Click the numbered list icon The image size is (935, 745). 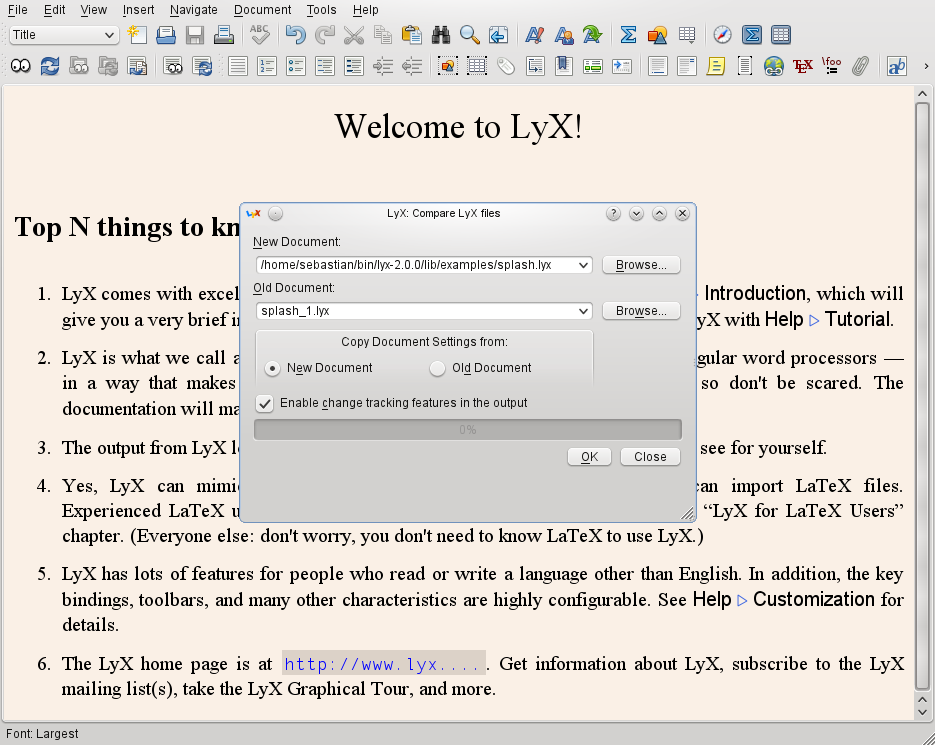click(x=266, y=66)
